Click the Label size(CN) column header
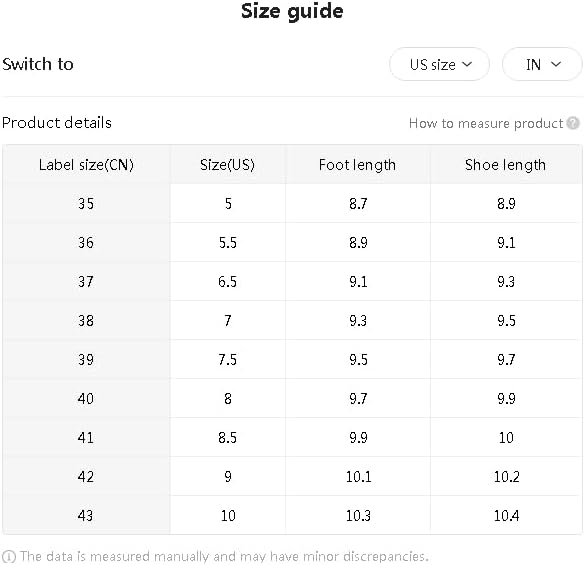This screenshot has width=585, height=565. pyautogui.click(x=86, y=165)
